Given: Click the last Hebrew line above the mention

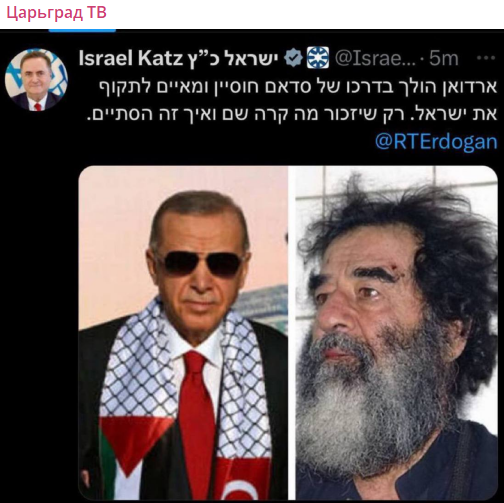Looking at the screenshot, I should [292, 114].
